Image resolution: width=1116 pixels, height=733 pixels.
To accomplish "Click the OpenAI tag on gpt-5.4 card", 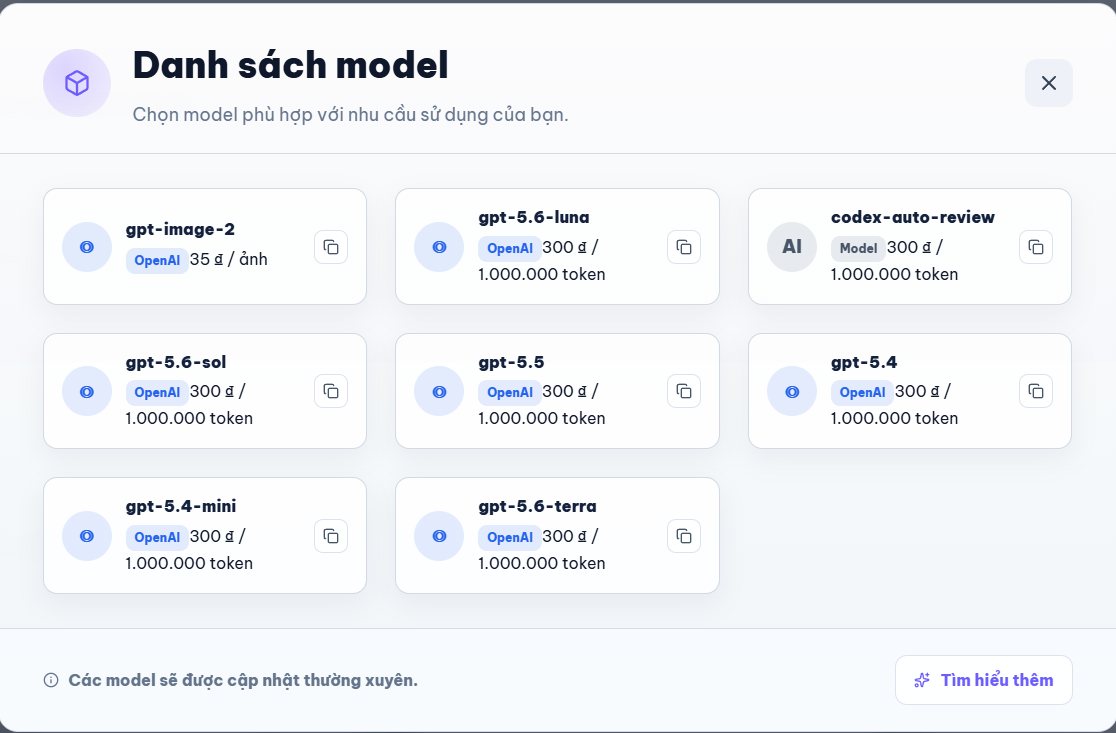I will click(862, 392).
